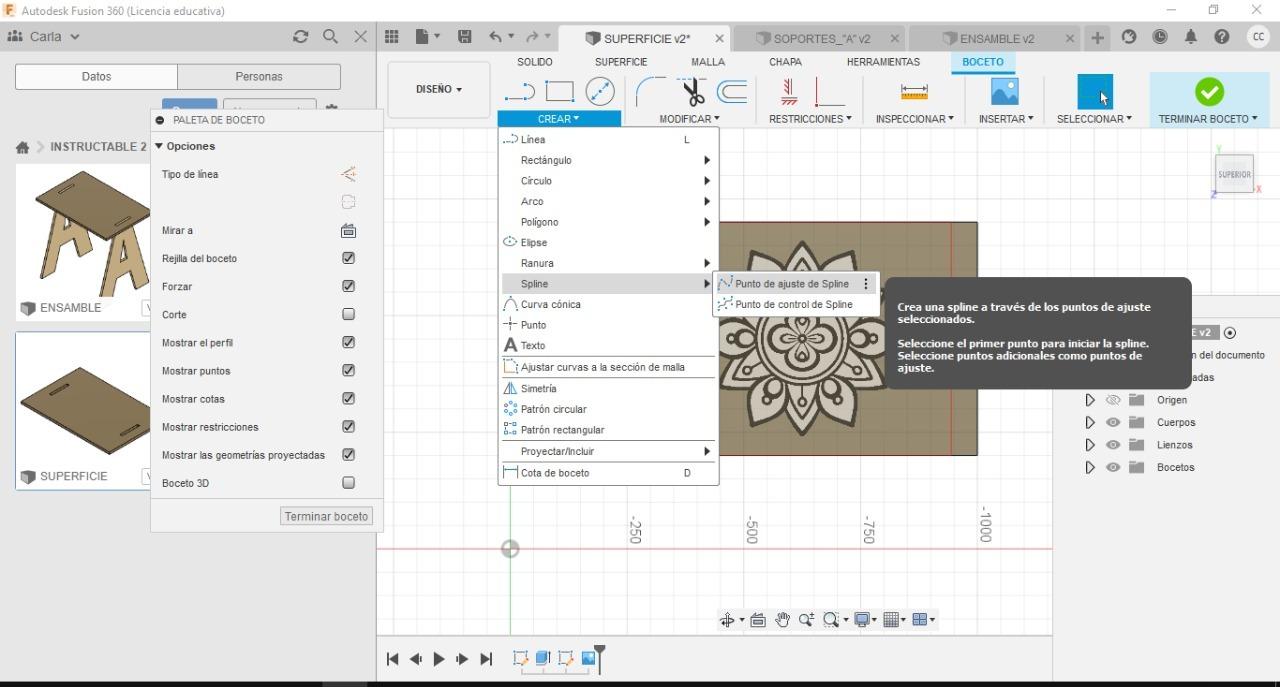1280x687 pixels.
Task: Choose Punto de control de Spline
Action: (796, 304)
